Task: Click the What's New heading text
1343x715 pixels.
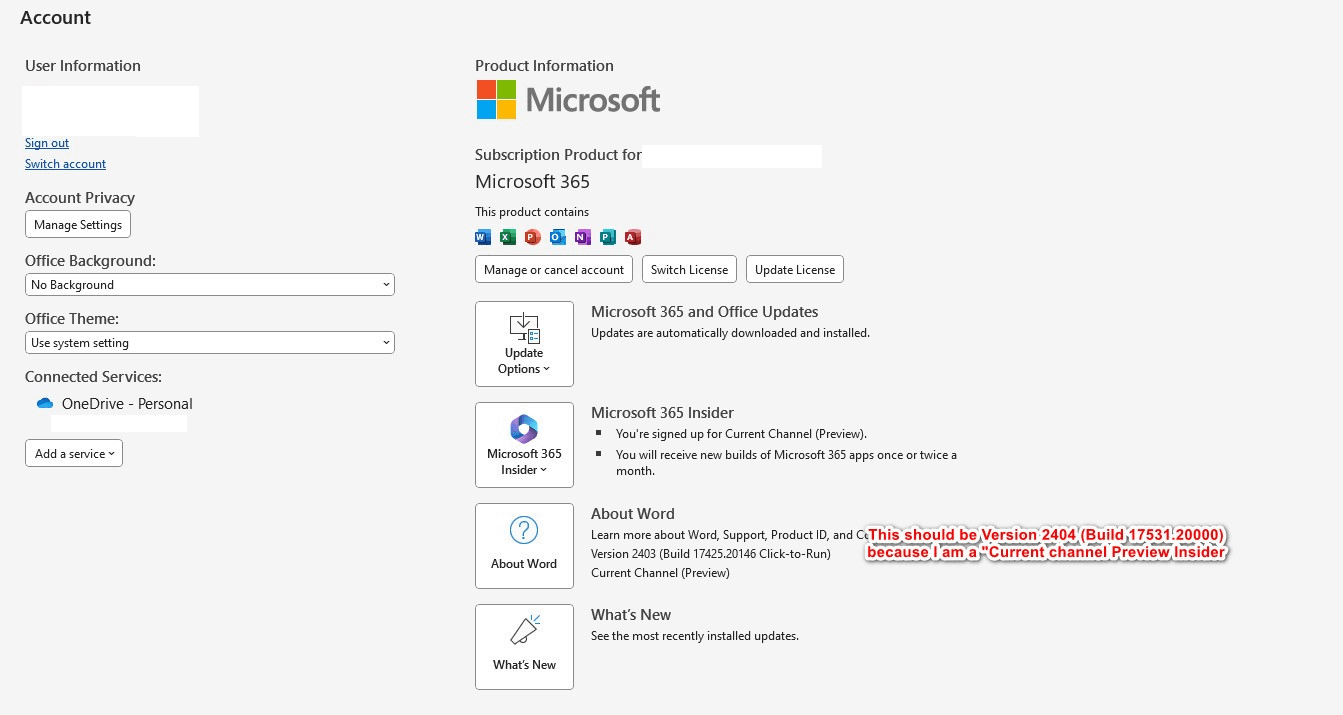Action: (x=631, y=615)
